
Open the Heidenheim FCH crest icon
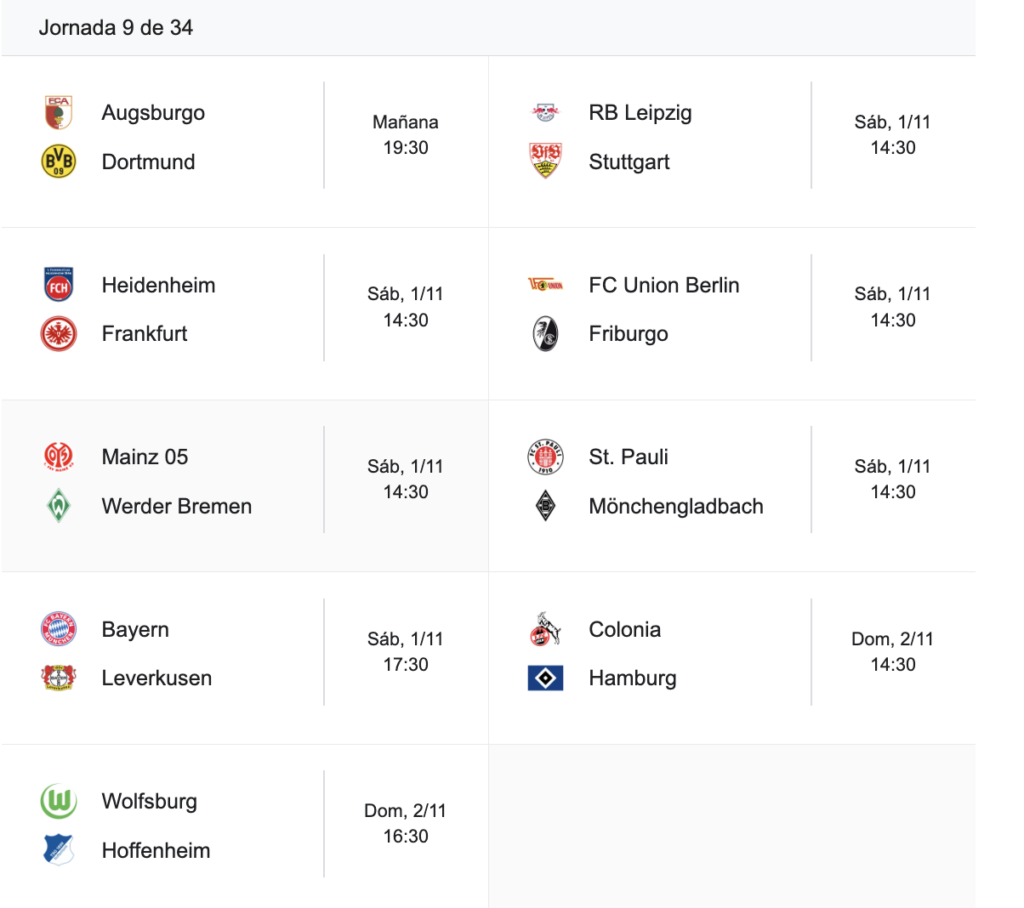point(58,285)
